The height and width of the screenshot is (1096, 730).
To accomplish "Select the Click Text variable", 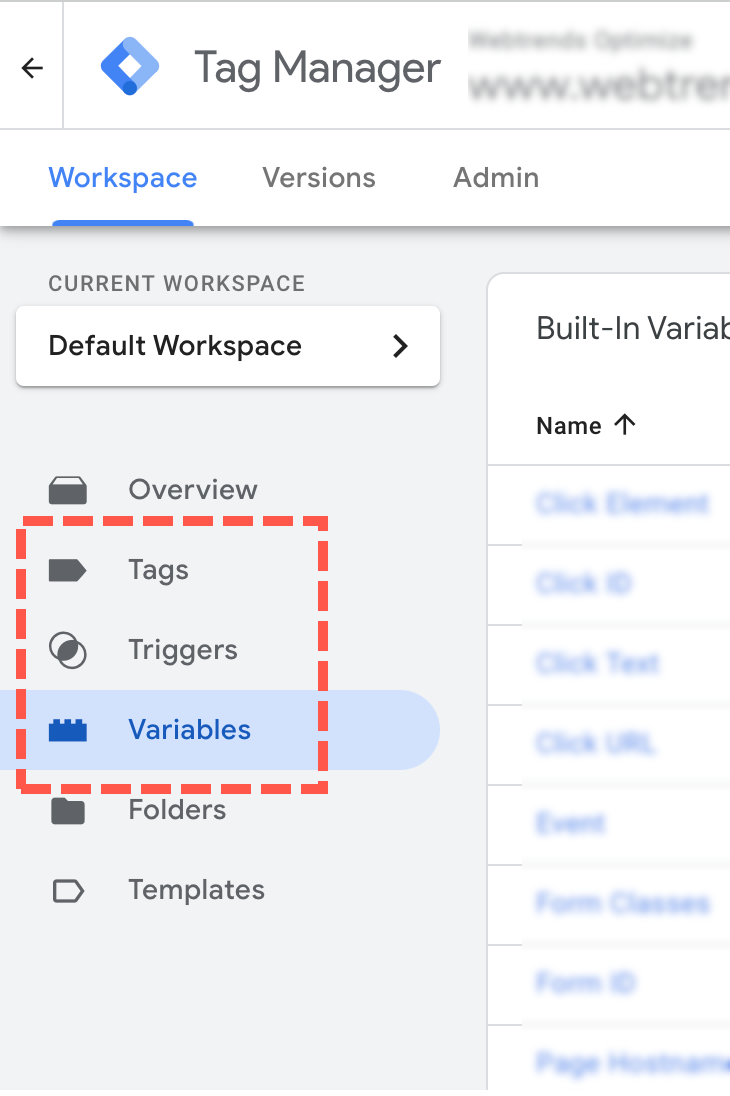I will (x=598, y=663).
